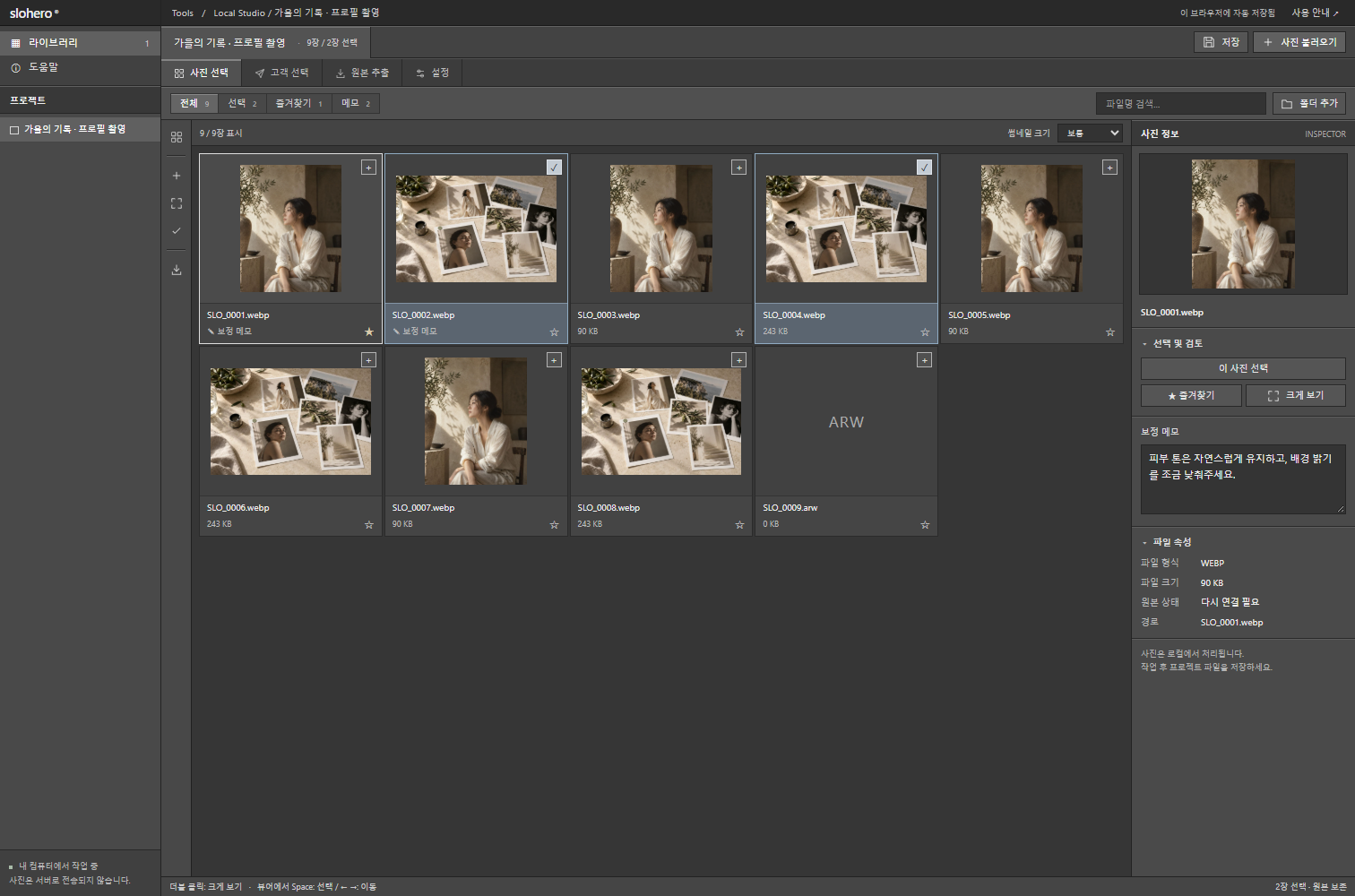
Task: Switch to the 원본 추출 tab
Action: pos(362,73)
